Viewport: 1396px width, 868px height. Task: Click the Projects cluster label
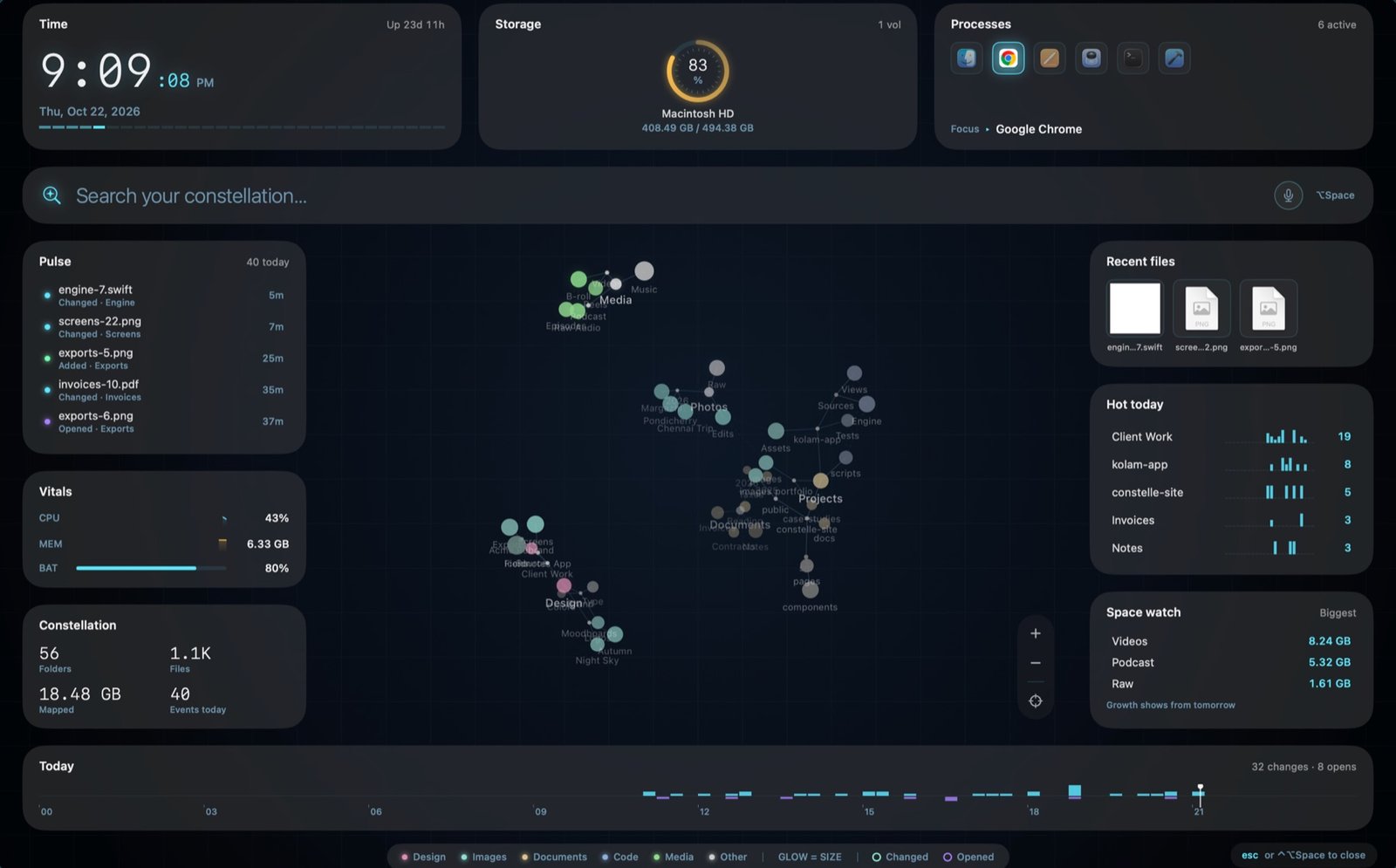[x=820, y=499]
